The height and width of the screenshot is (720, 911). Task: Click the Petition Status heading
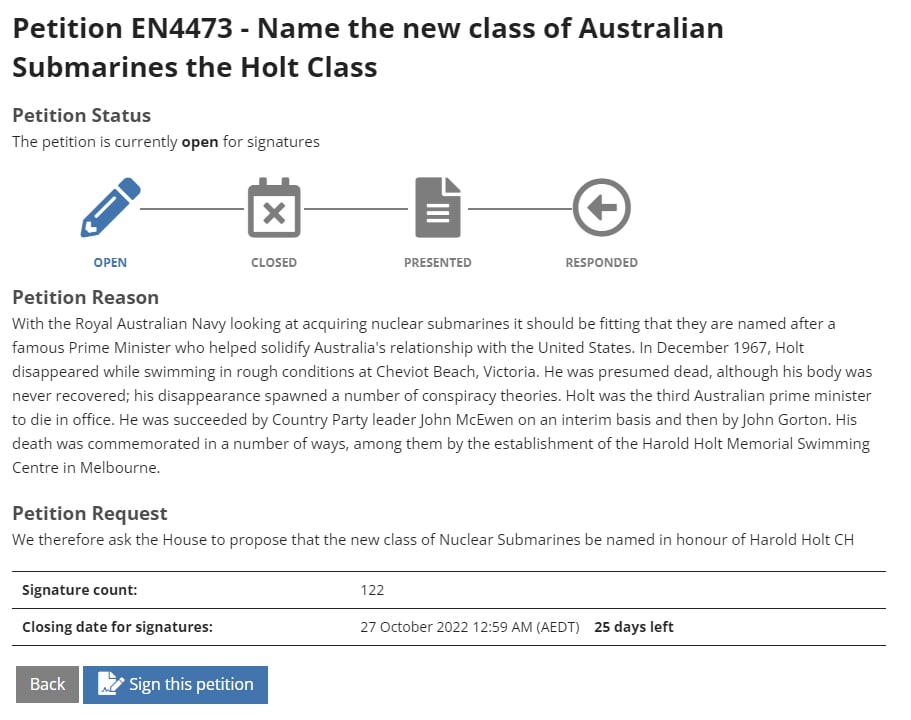click(81, 115)
